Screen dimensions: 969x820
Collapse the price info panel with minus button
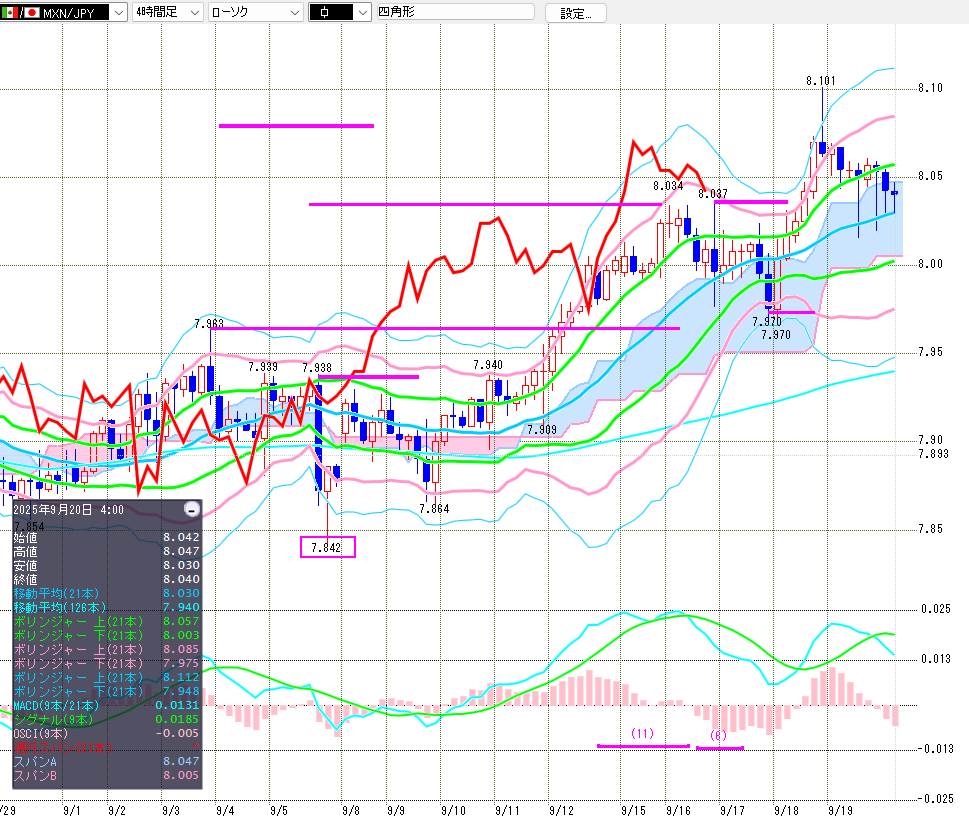tap(192, 509)
